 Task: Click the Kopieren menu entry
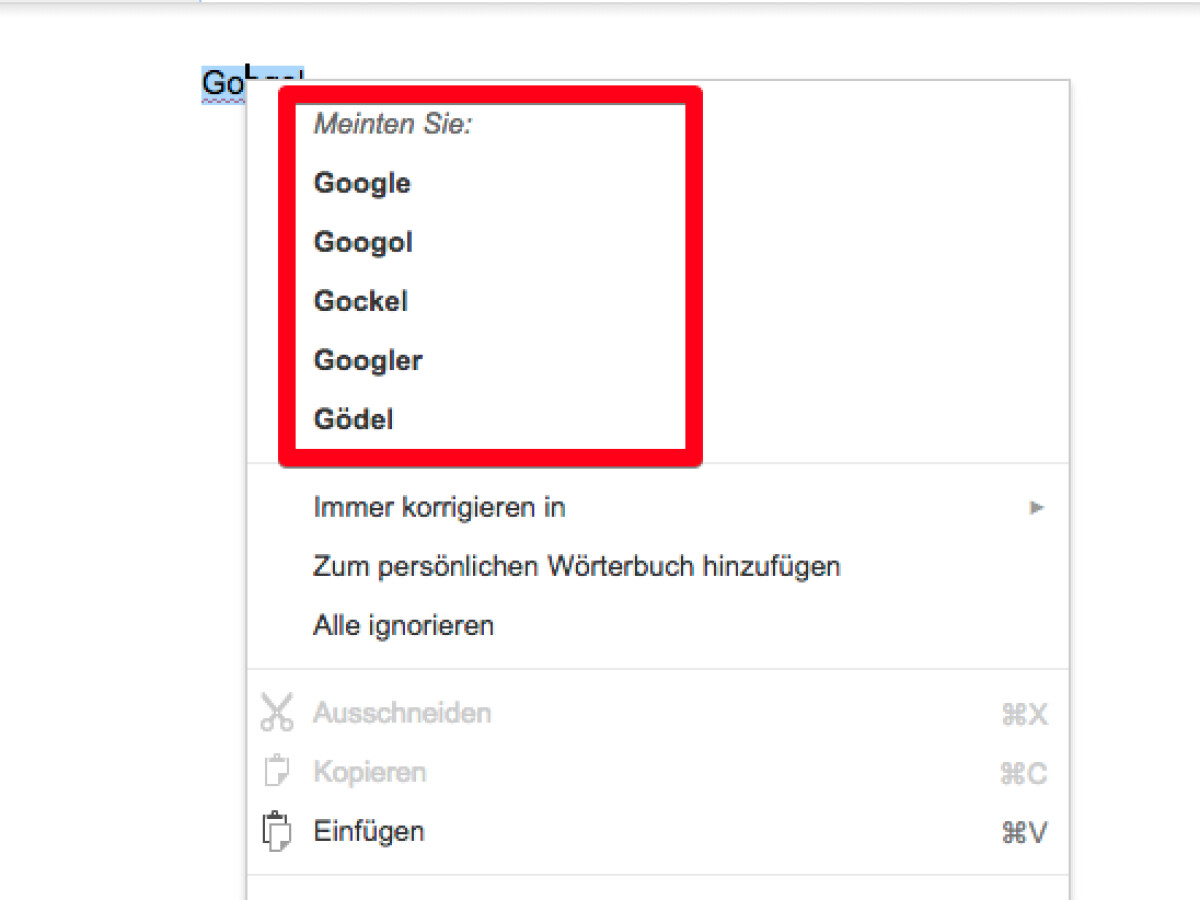click(x=658, y=773)
